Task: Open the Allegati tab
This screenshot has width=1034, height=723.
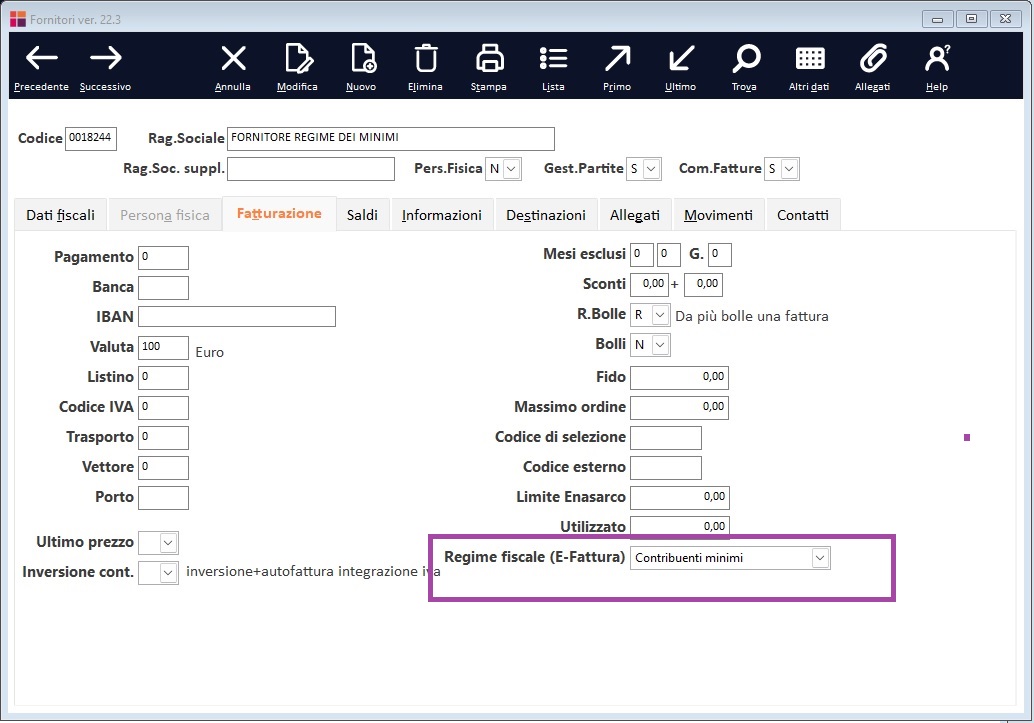Action: 635,215
